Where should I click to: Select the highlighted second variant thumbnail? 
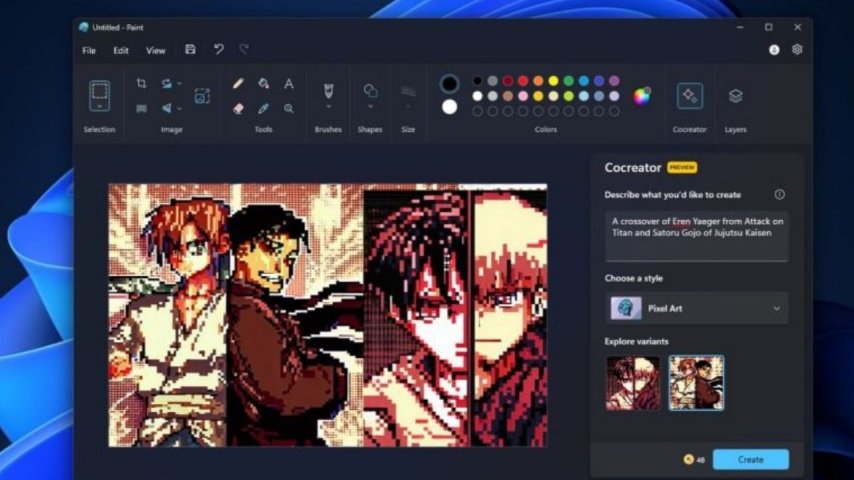[697, 383]
